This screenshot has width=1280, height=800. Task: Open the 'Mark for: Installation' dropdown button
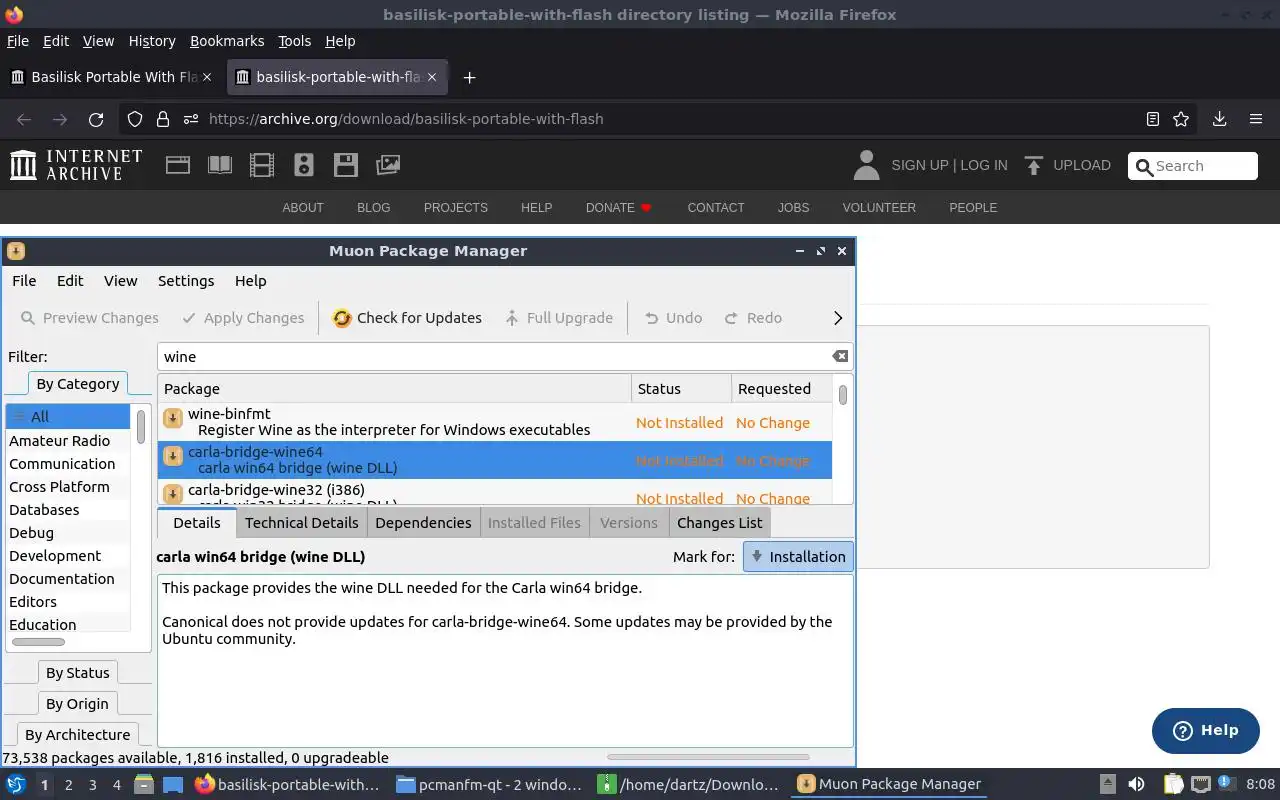pos(798,557)
